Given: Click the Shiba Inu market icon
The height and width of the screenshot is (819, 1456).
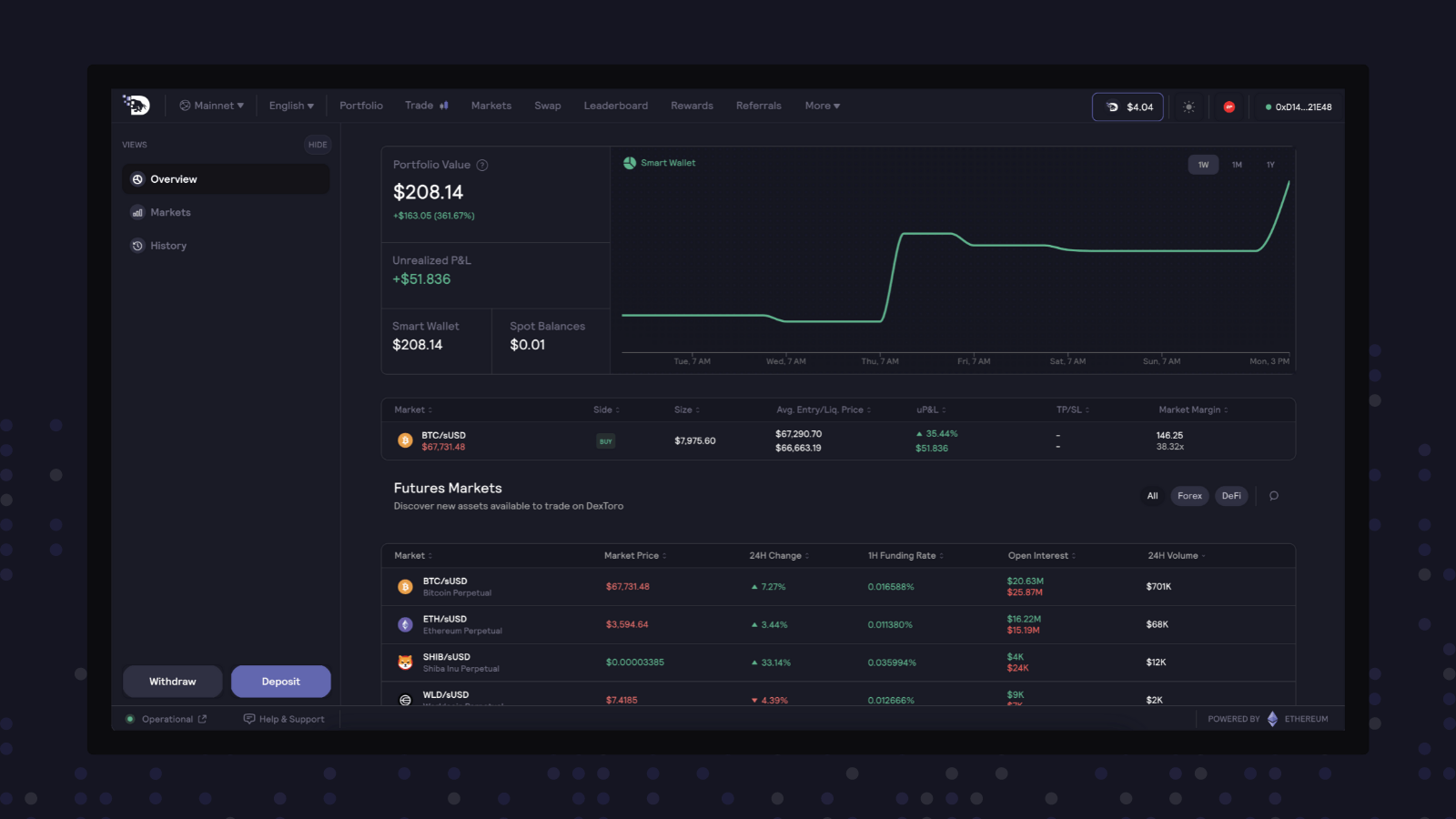Looking at the screenshot, I should [405, 662].
